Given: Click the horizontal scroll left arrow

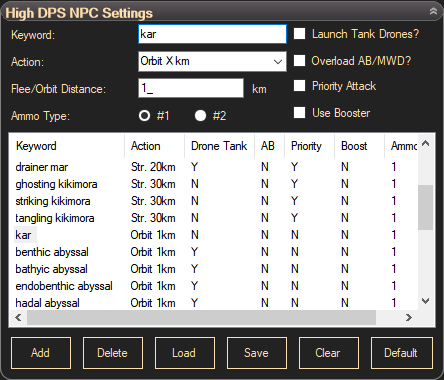Looking at the screenshot, I should click(18, 317).
